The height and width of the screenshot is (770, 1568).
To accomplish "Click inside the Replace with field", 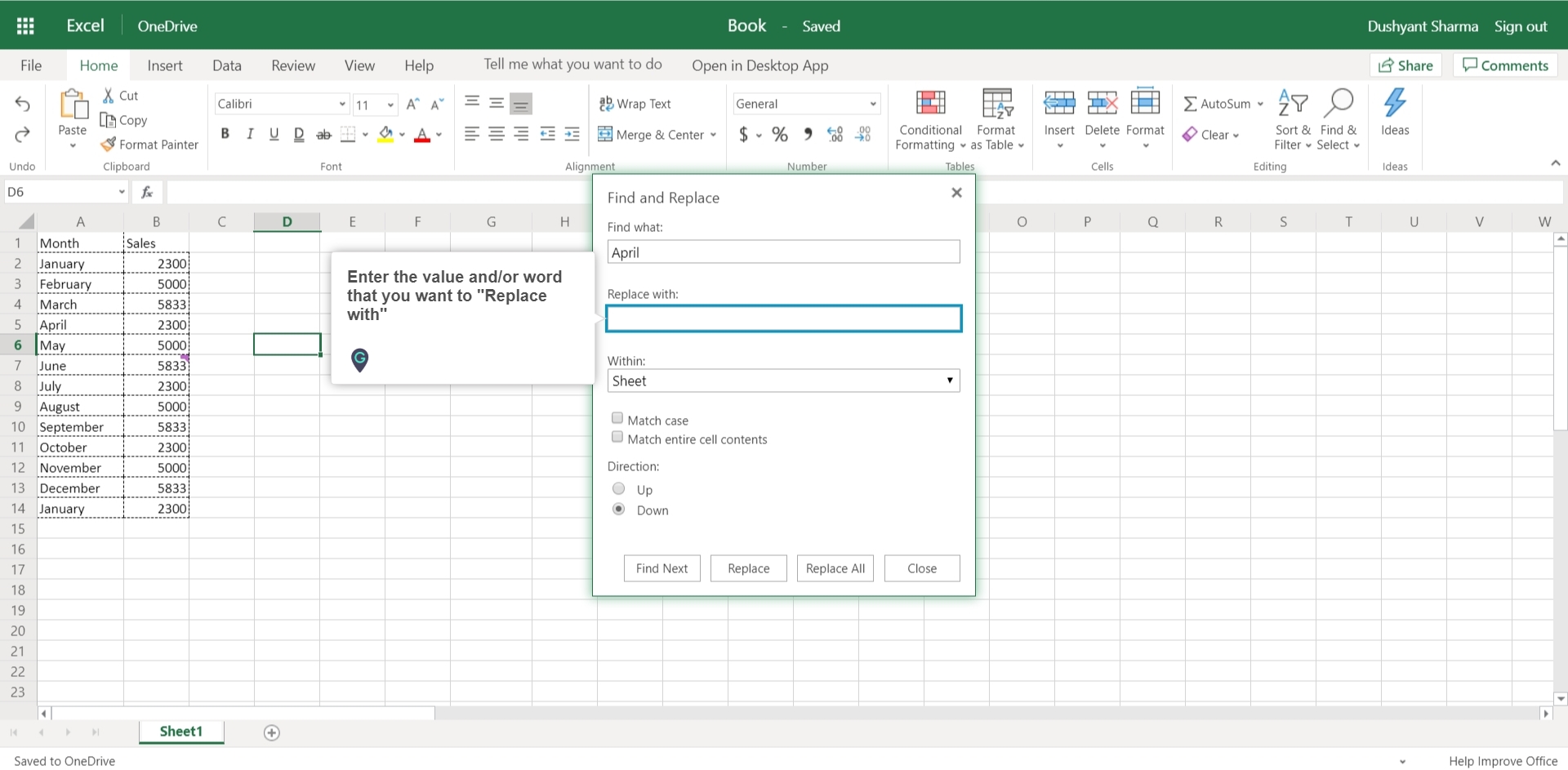I will (783, 318).
